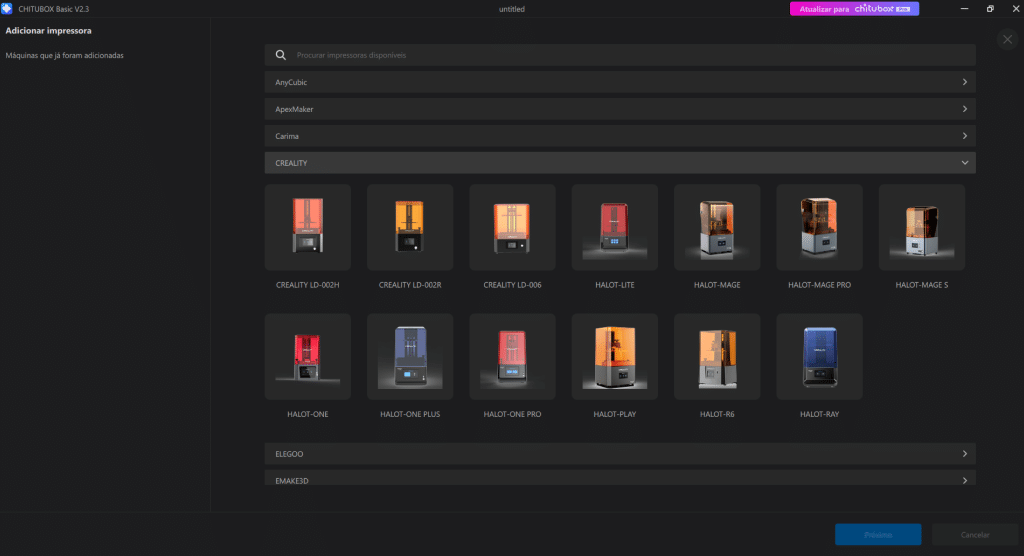Select the CREALITY LD-002R printer thumbnail
Image resolution: width=1024 pixels, height=556 pixels.
(x=410, y=227)
